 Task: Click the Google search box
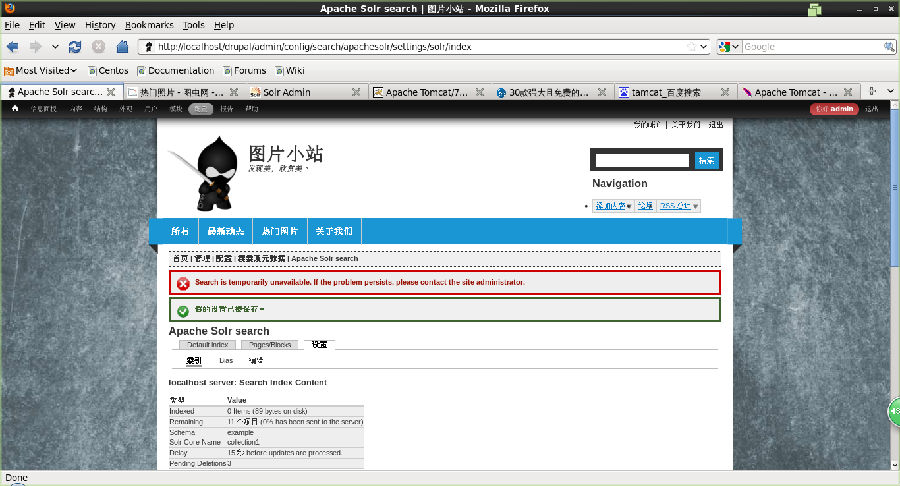click(x=813, y=46)
